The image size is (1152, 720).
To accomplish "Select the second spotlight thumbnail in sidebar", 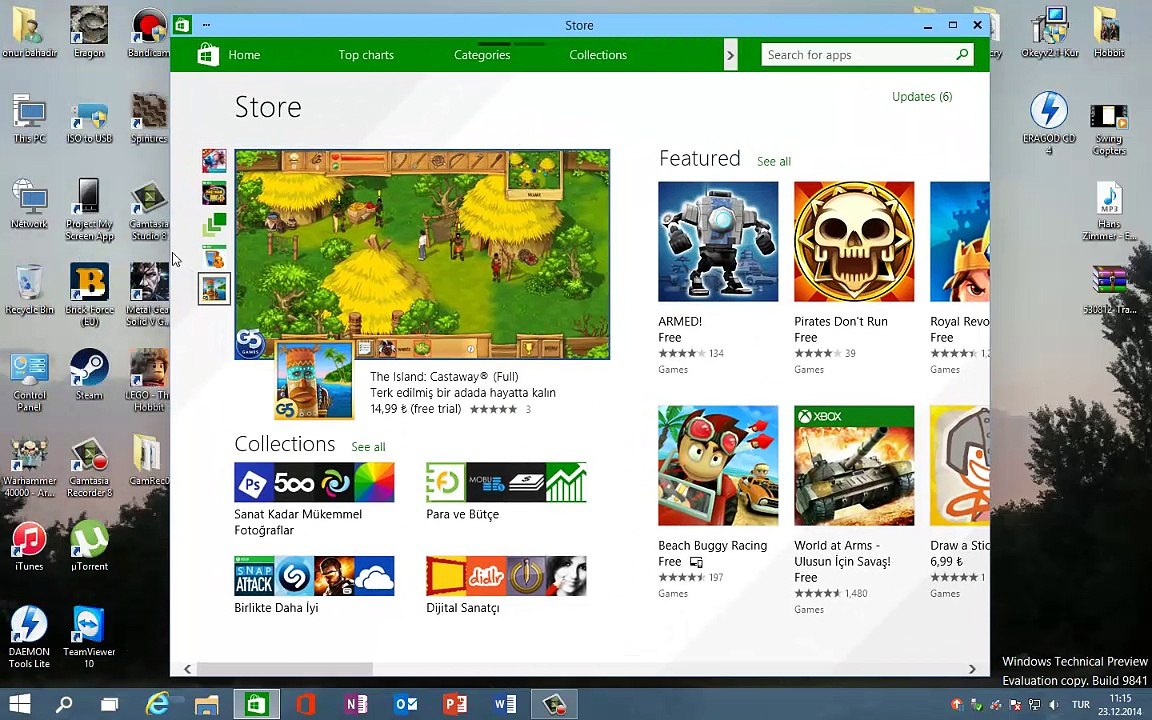I will [215, 193].
